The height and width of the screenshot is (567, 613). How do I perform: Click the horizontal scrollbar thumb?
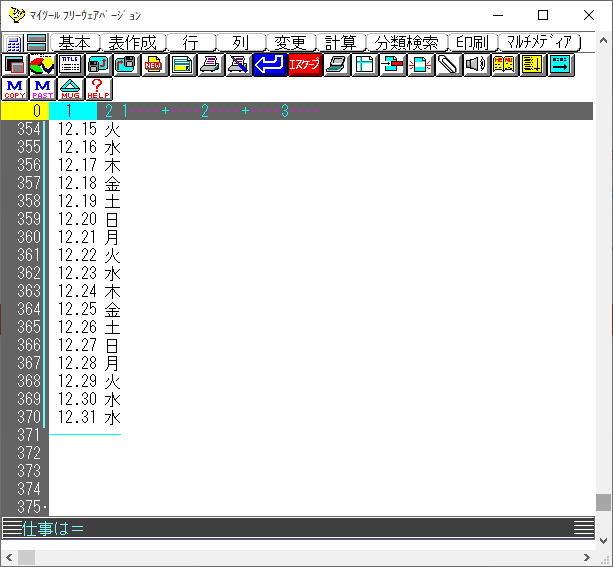27,558
